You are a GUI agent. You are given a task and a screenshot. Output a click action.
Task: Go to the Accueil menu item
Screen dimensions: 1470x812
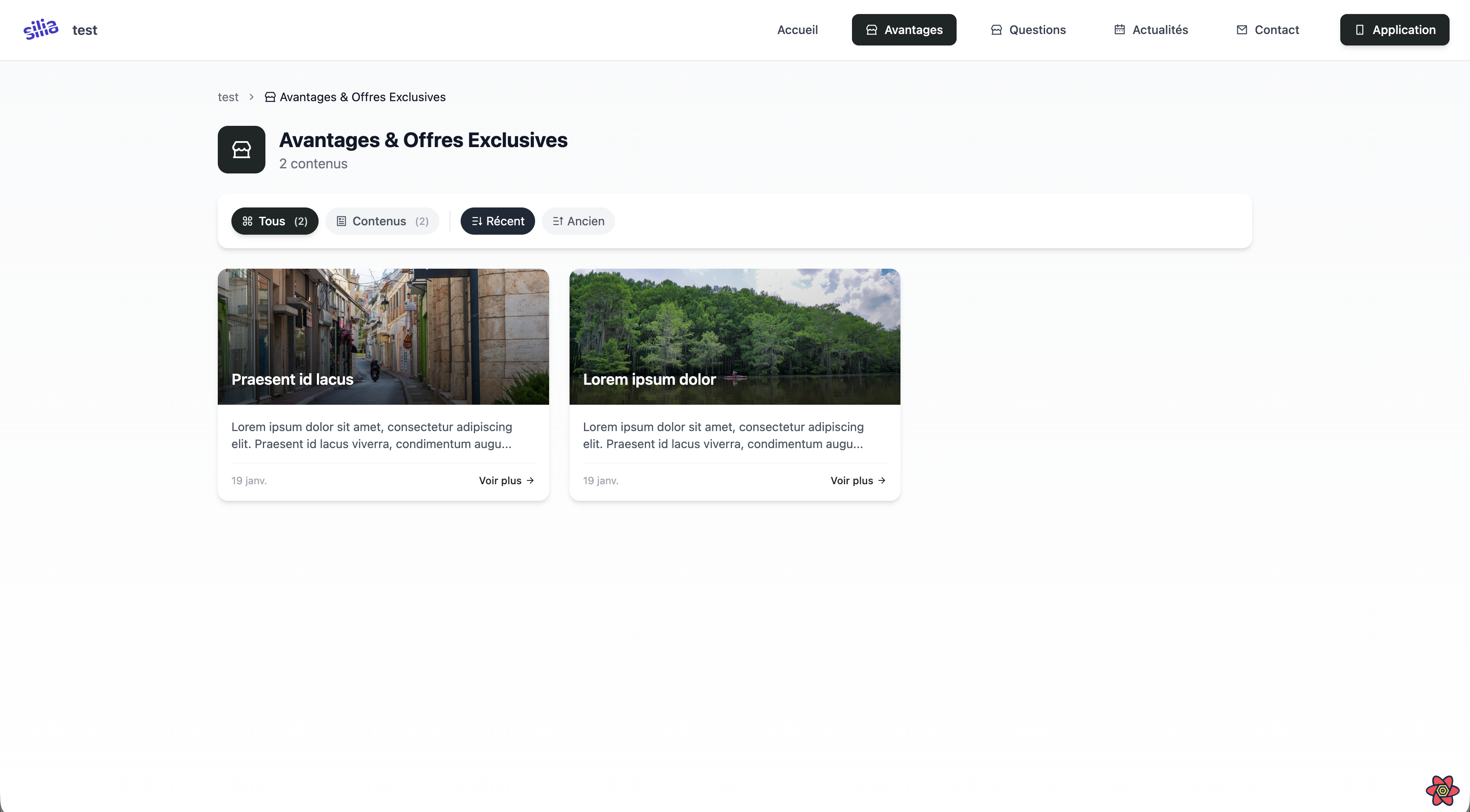click(797, 30)
